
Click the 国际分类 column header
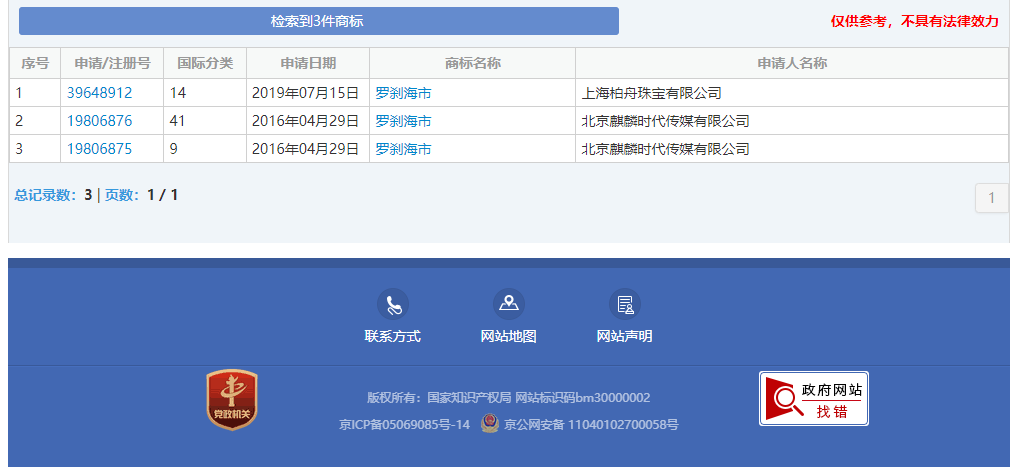[x=205, y=63]
